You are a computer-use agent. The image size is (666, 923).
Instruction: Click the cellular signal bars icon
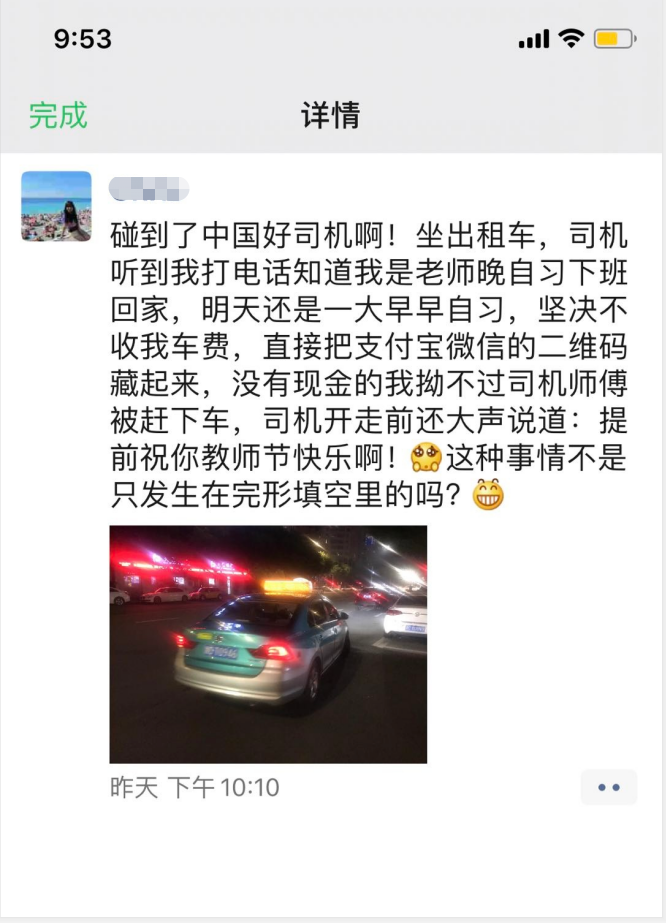(534, 39)
